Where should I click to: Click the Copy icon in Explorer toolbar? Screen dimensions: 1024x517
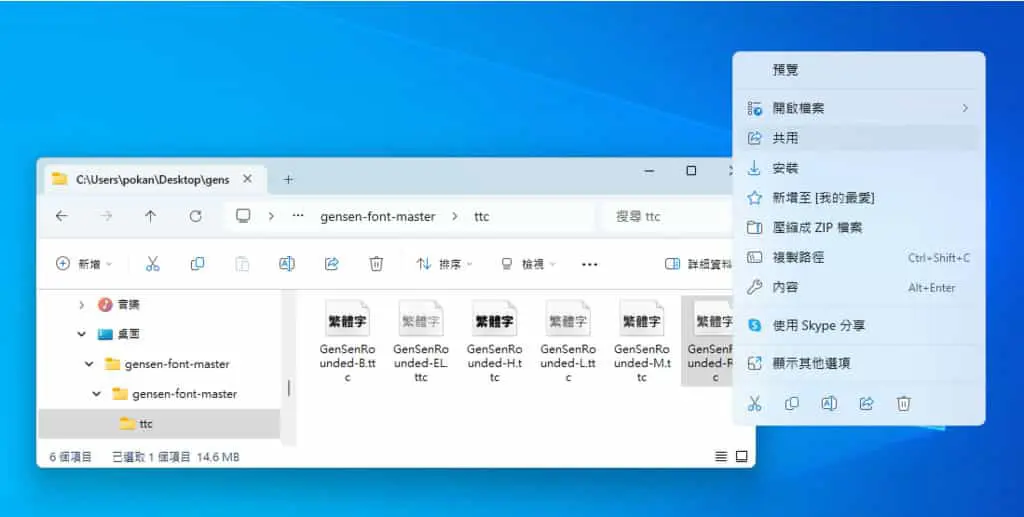pos(197,264)
